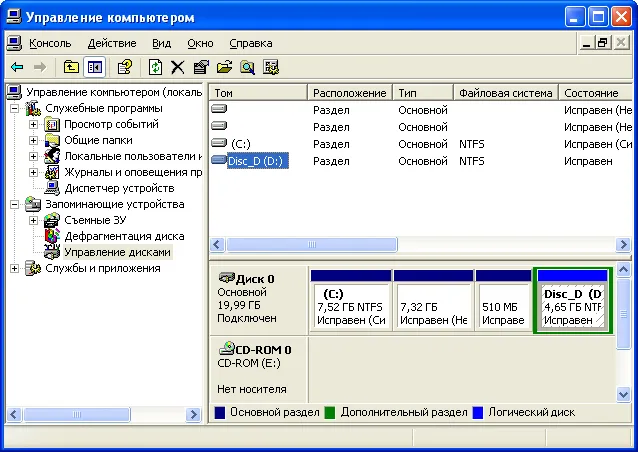
Task: Select the 510 МБ partition block
Action: (x=504, y=301)
